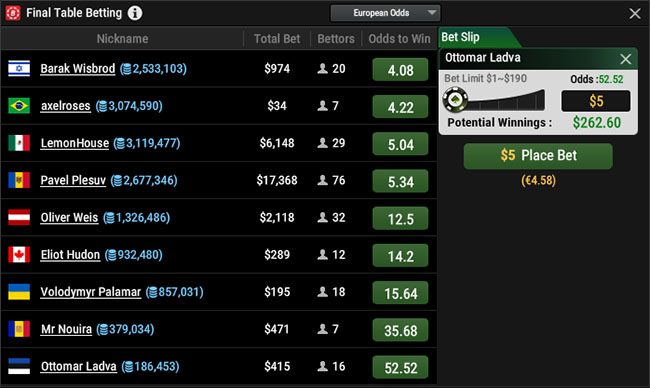Click the (€4.58) converted amount text
The image size is (650, 388).
click(538, 180)
